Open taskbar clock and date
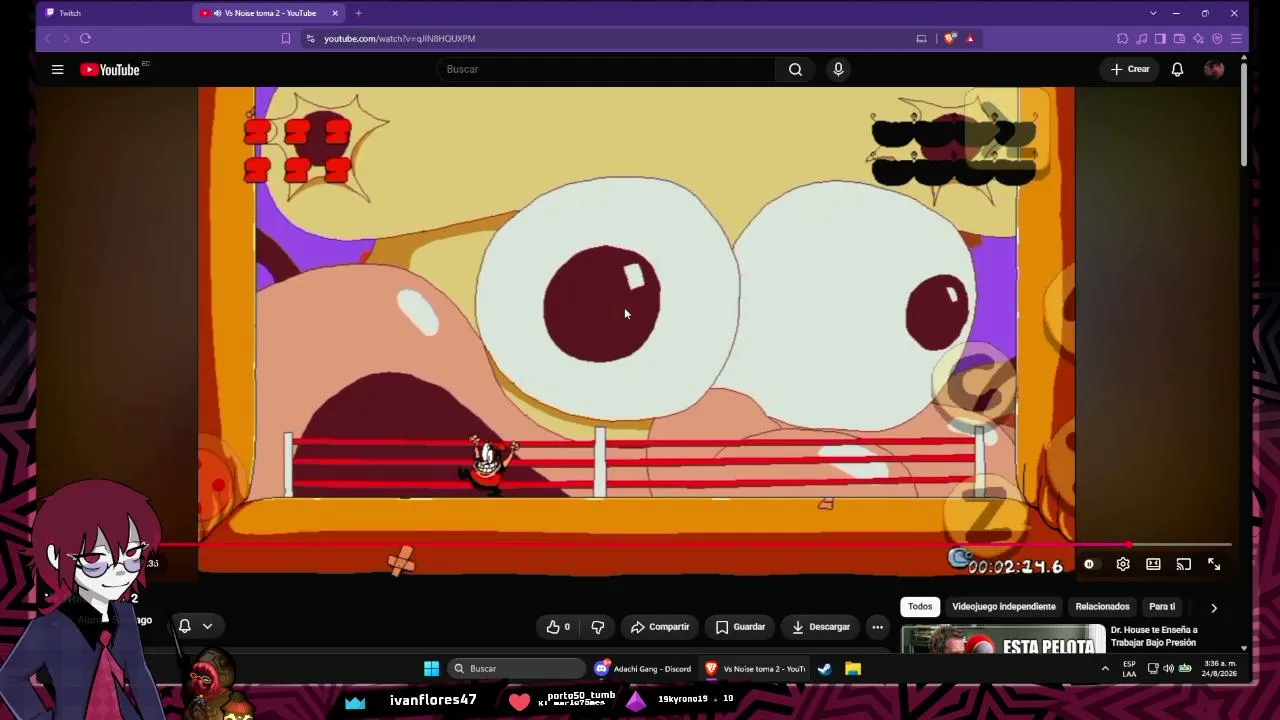1280x720 pixels. pos(1220,668)
